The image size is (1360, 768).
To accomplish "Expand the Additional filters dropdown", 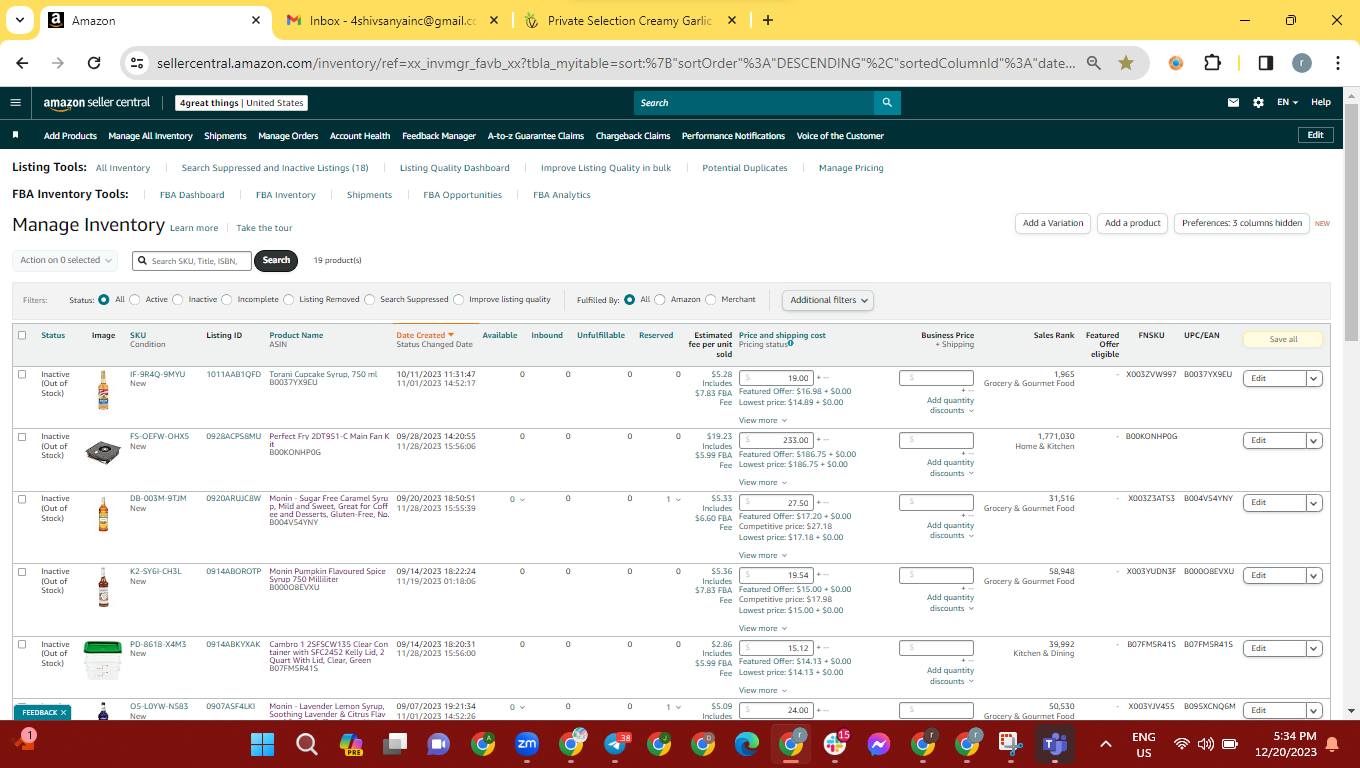I will 828,300.
